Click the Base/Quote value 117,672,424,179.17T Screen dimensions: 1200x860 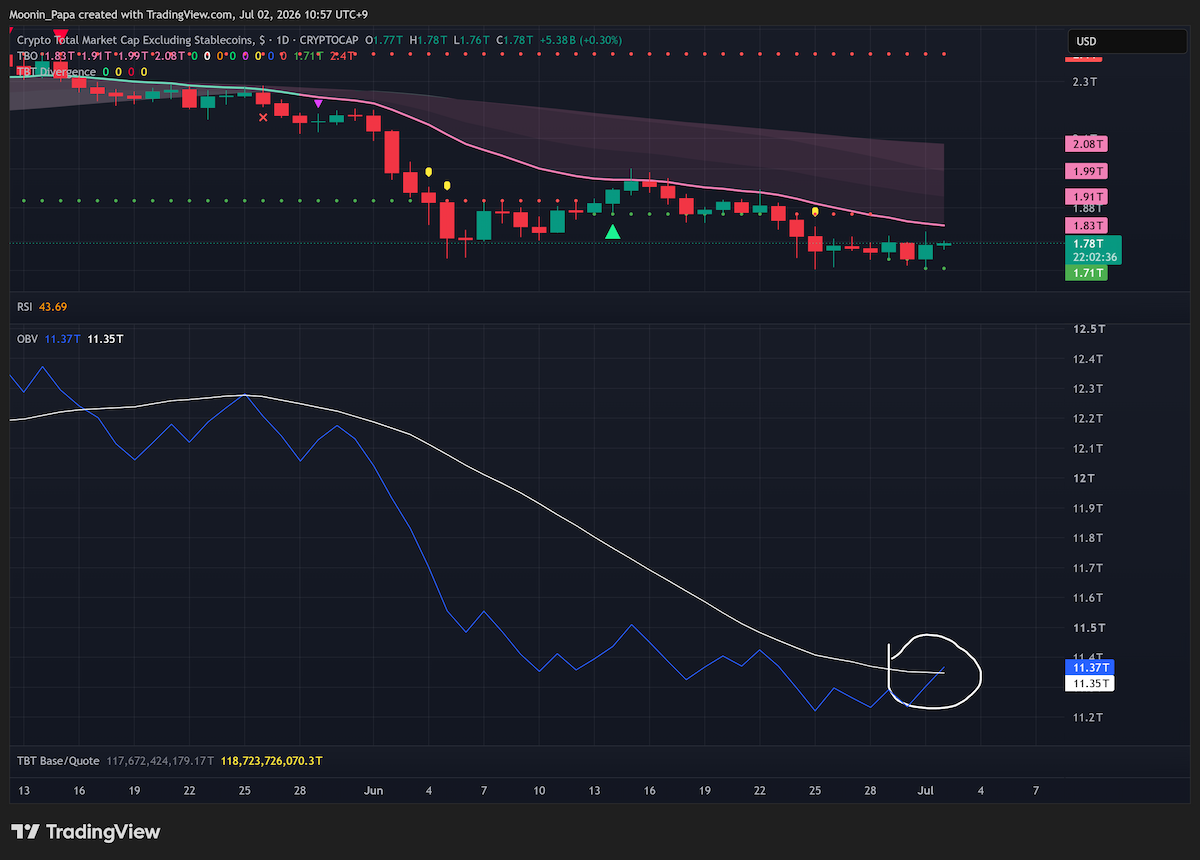(160, 761)
